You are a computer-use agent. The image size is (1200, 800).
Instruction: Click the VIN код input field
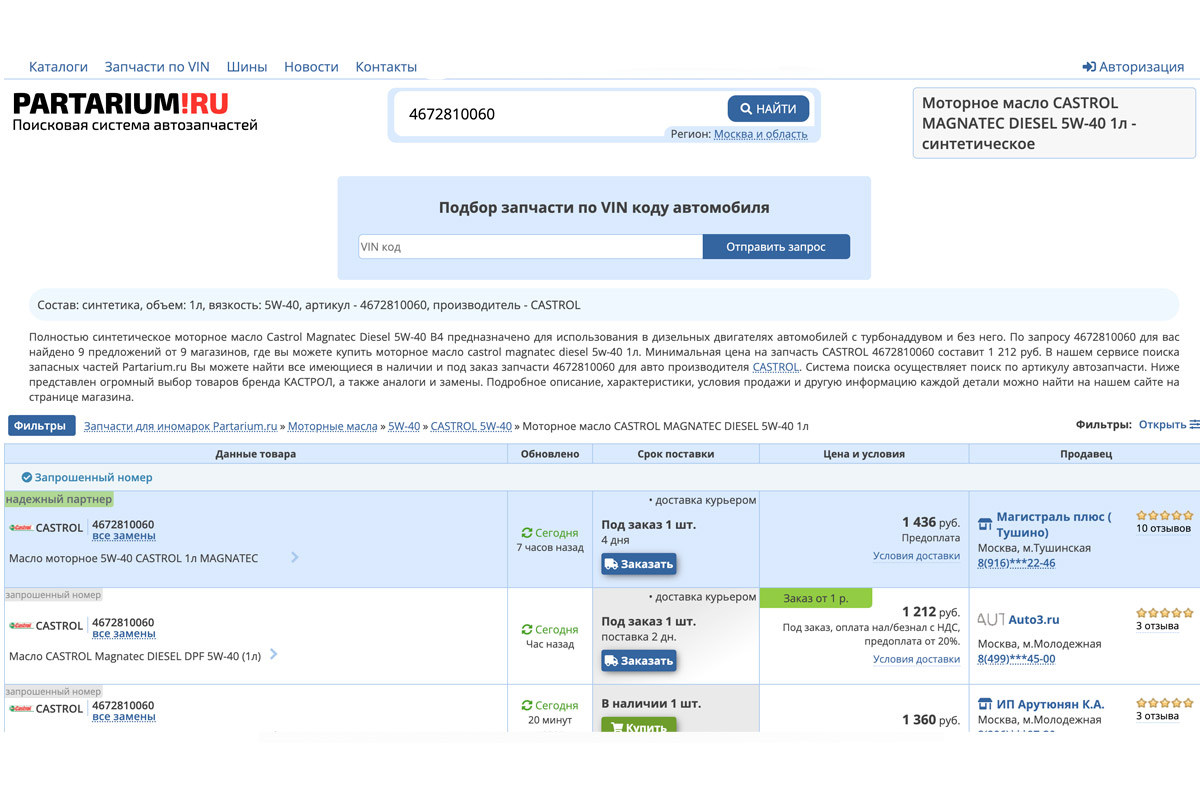(530, 246)
